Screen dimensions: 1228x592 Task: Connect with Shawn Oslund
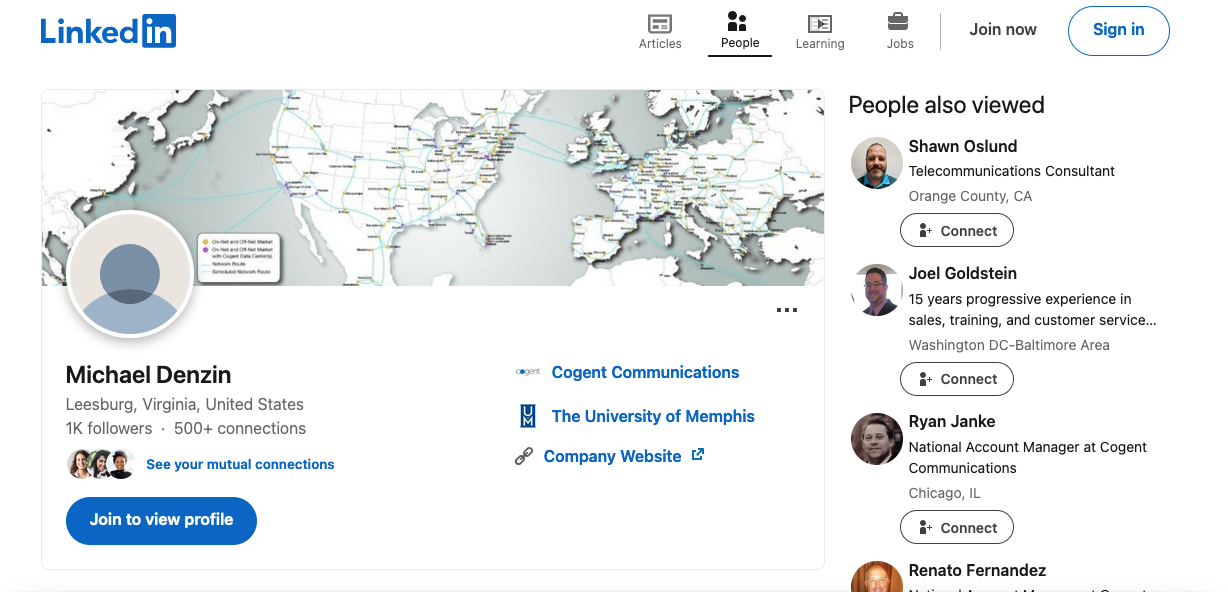(957, 231)
